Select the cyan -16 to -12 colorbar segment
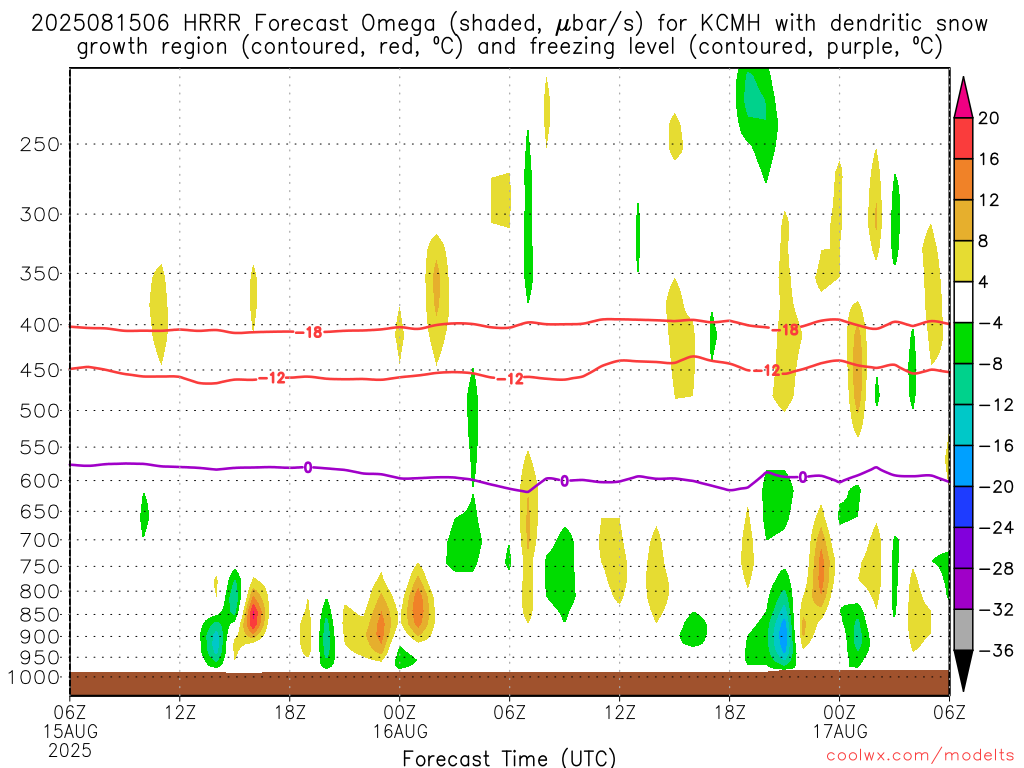 click(963, 425)
